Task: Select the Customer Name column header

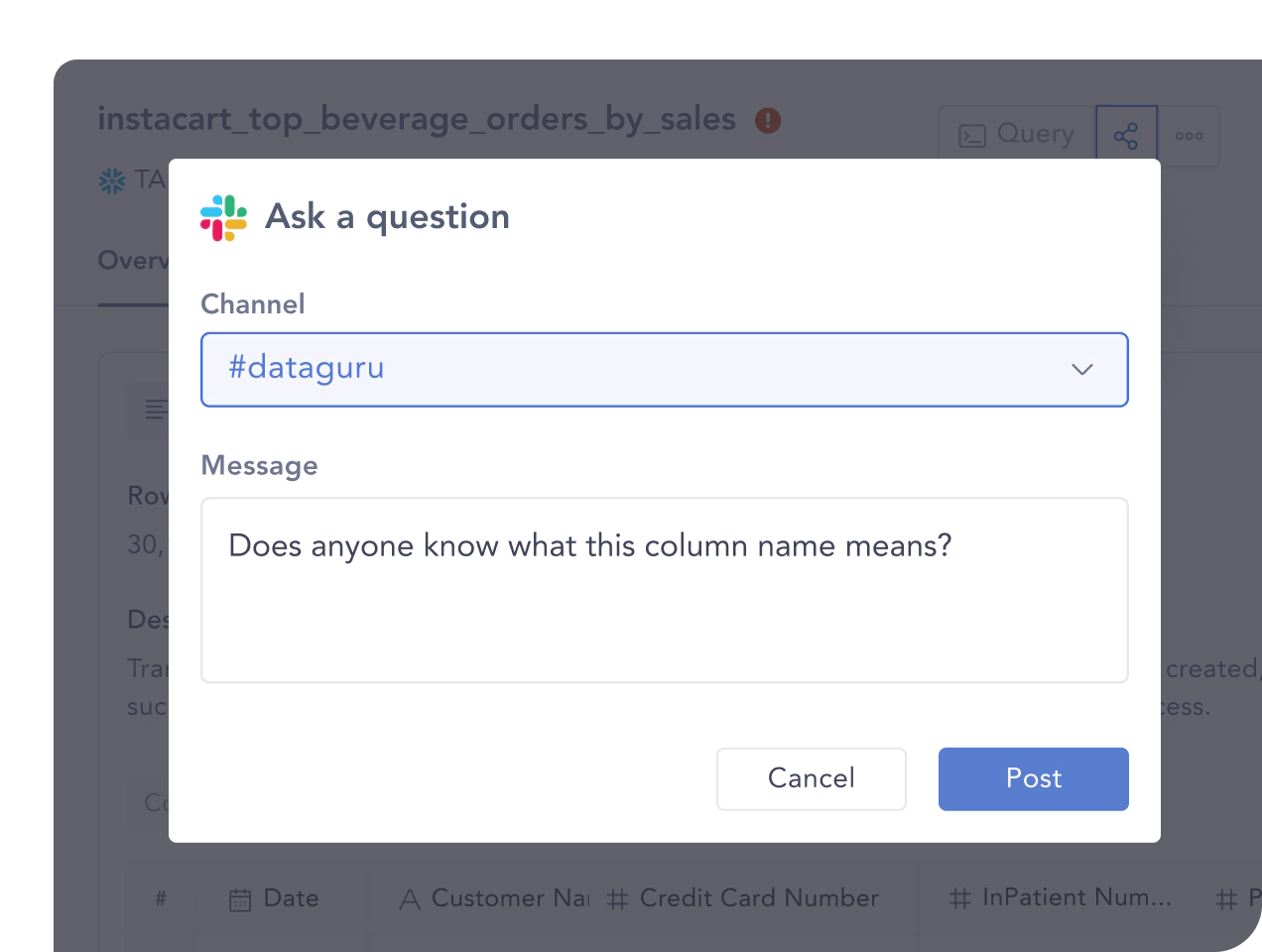Action: (x=494, y=899)
